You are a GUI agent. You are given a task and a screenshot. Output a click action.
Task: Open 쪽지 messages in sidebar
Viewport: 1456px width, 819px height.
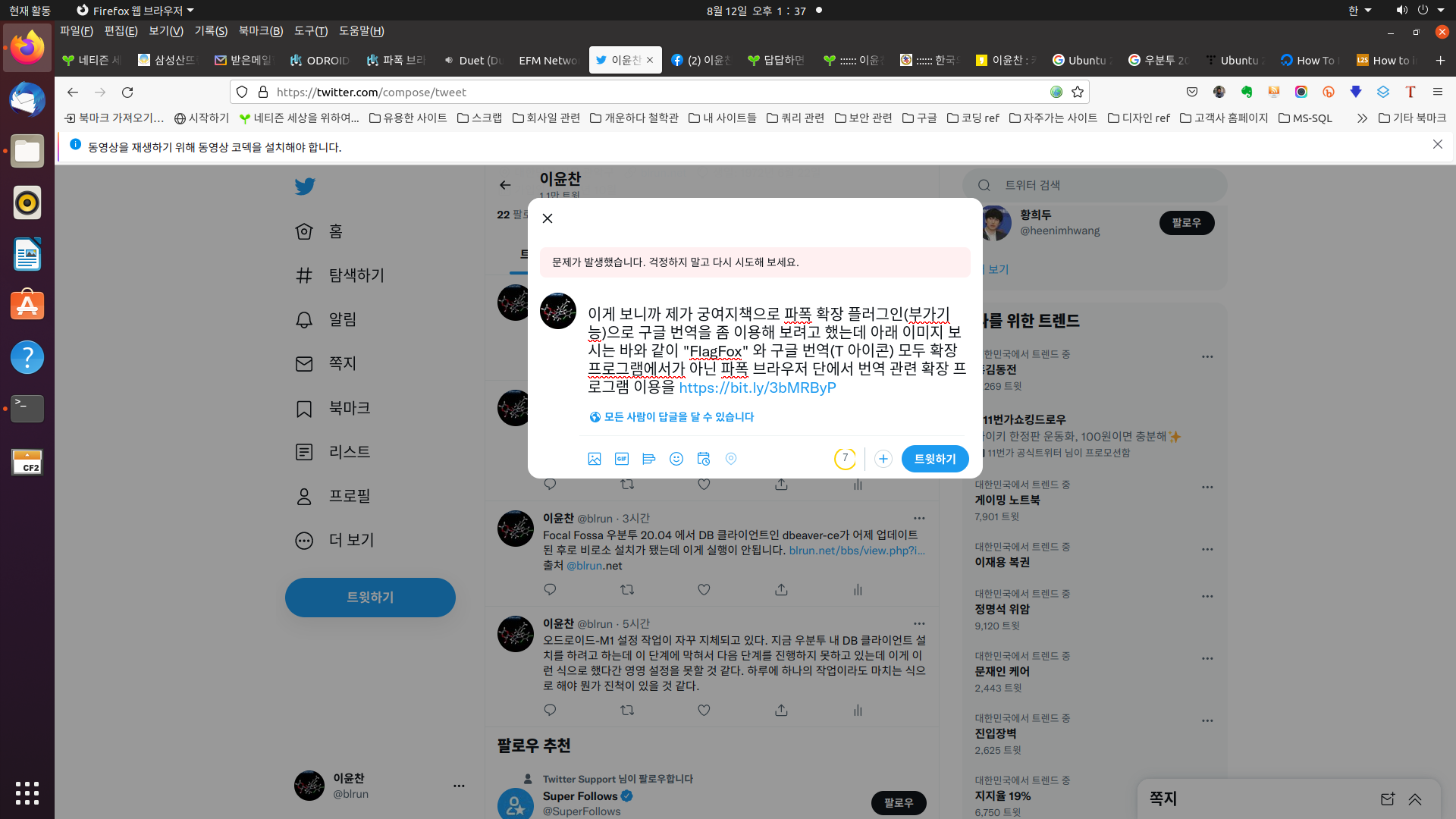click(x=326, y=364)
